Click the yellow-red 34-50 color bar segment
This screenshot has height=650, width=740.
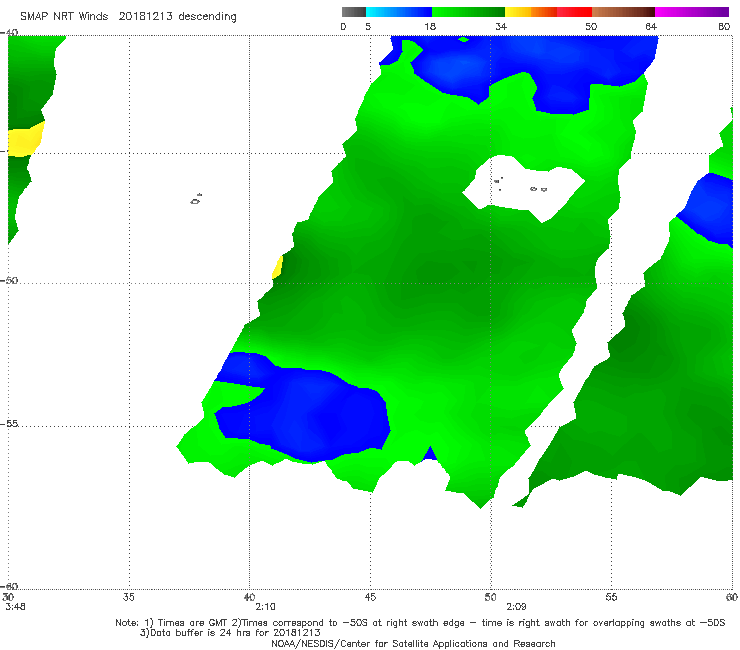[548, 12]
